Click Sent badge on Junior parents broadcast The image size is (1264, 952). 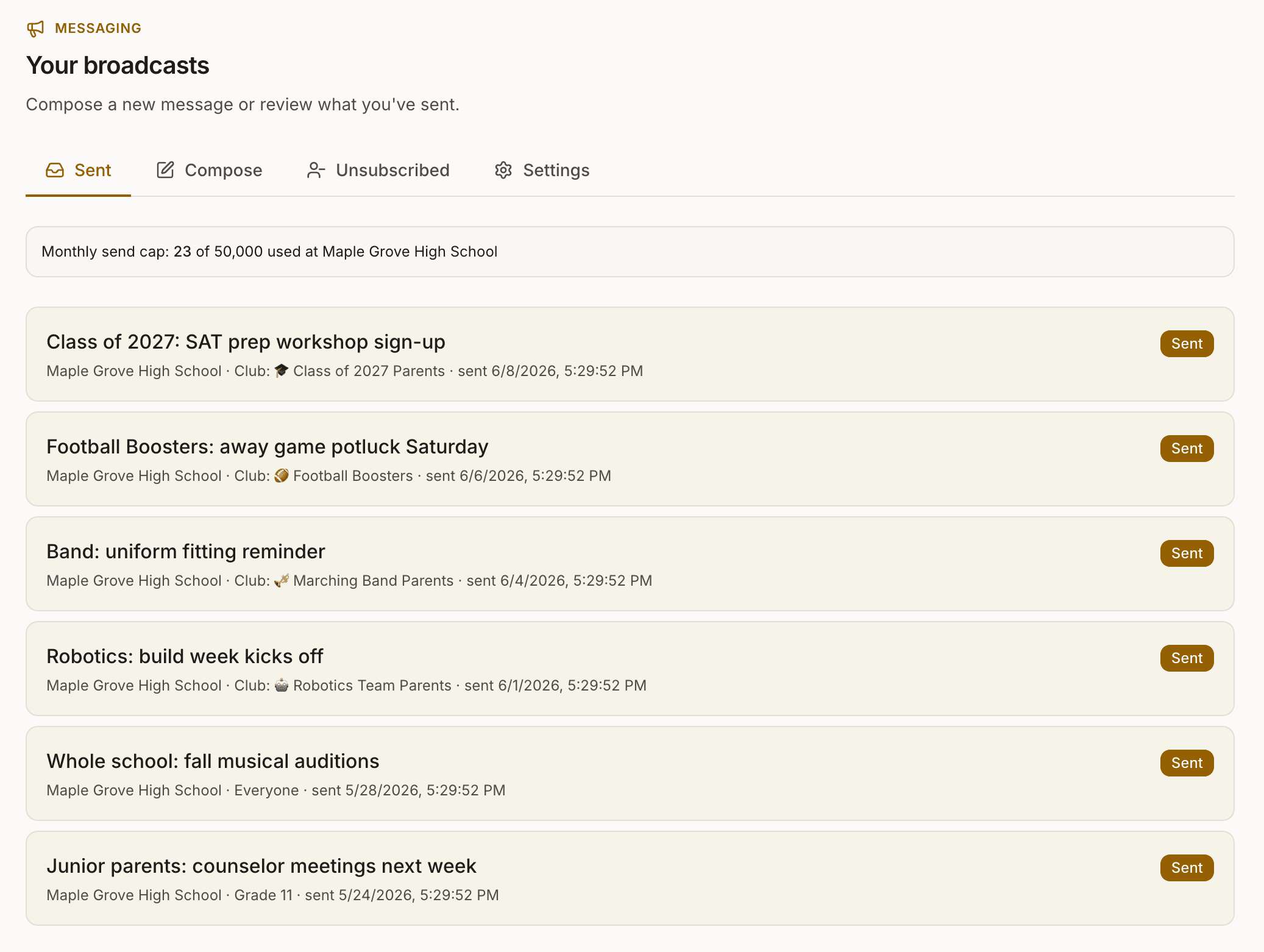coord(1187,868)
